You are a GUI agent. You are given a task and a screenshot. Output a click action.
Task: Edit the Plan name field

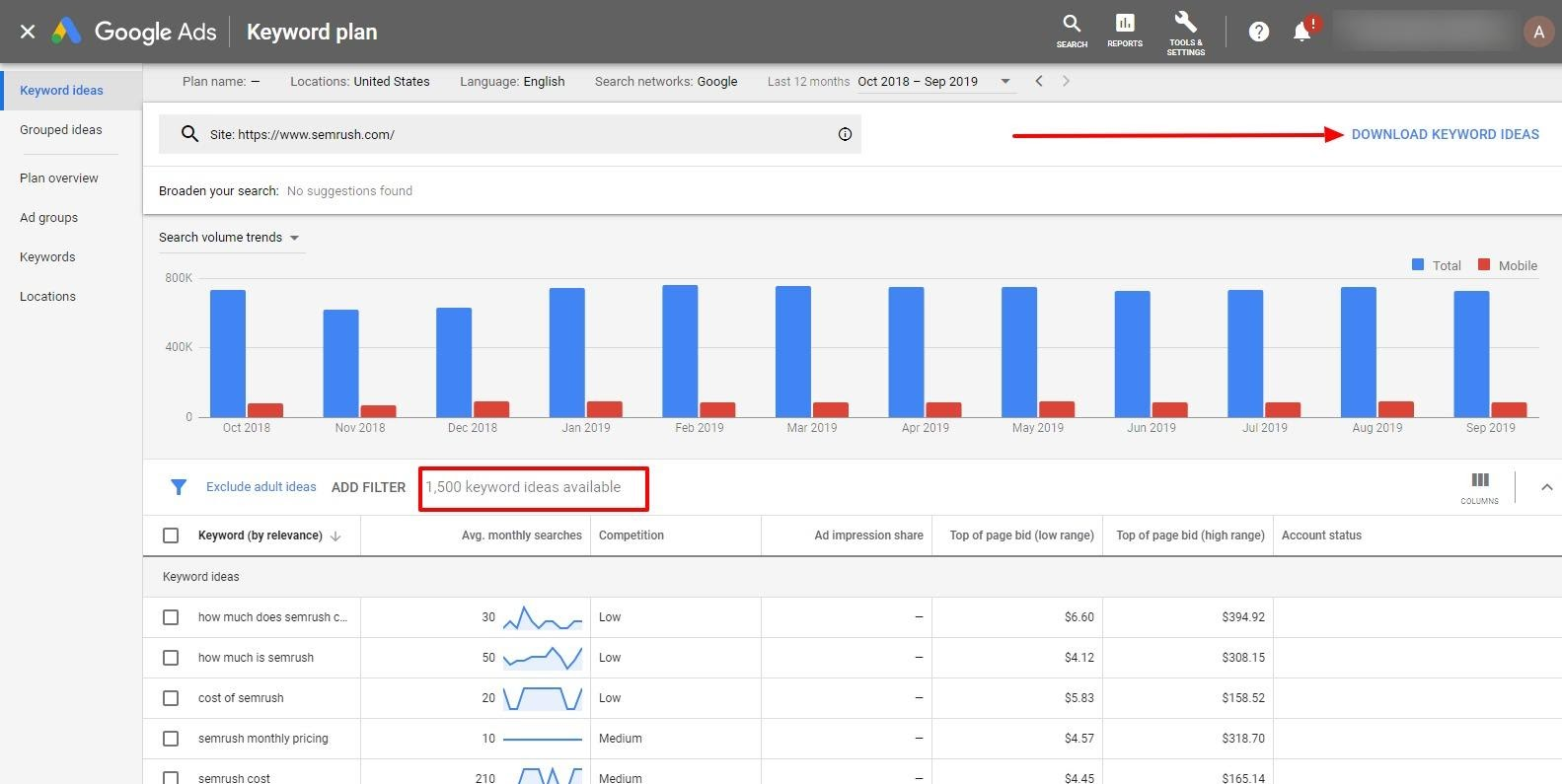pos(221,81)
